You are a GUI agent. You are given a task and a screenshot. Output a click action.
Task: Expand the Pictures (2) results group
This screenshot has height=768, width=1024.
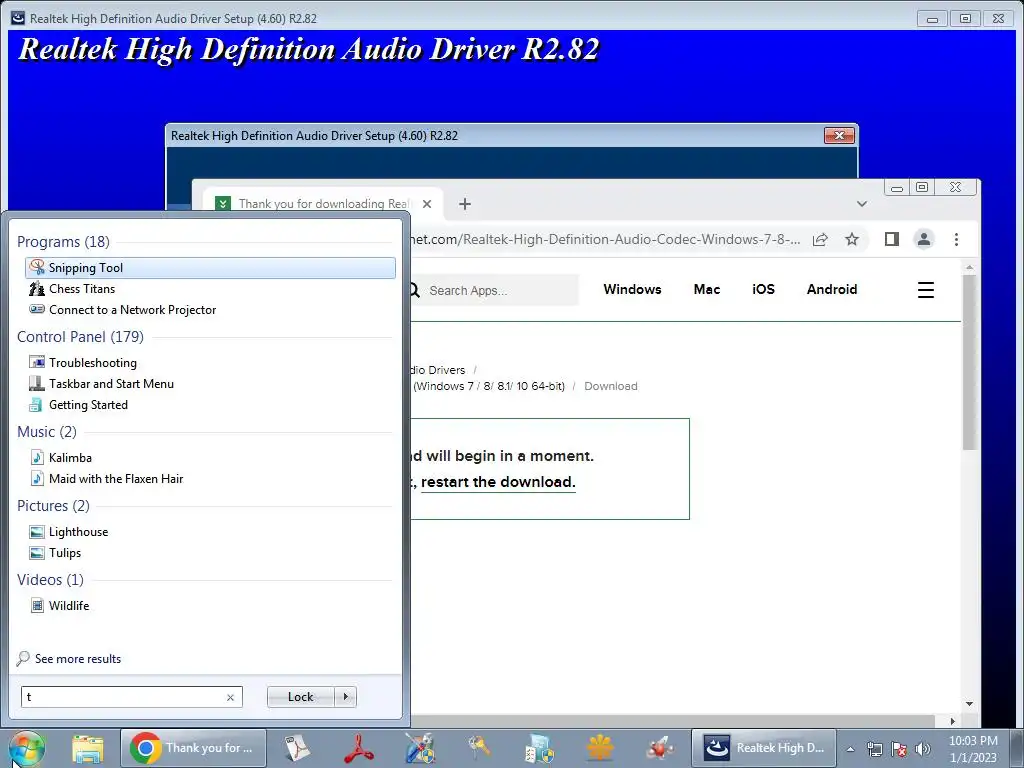coord(53,505)
